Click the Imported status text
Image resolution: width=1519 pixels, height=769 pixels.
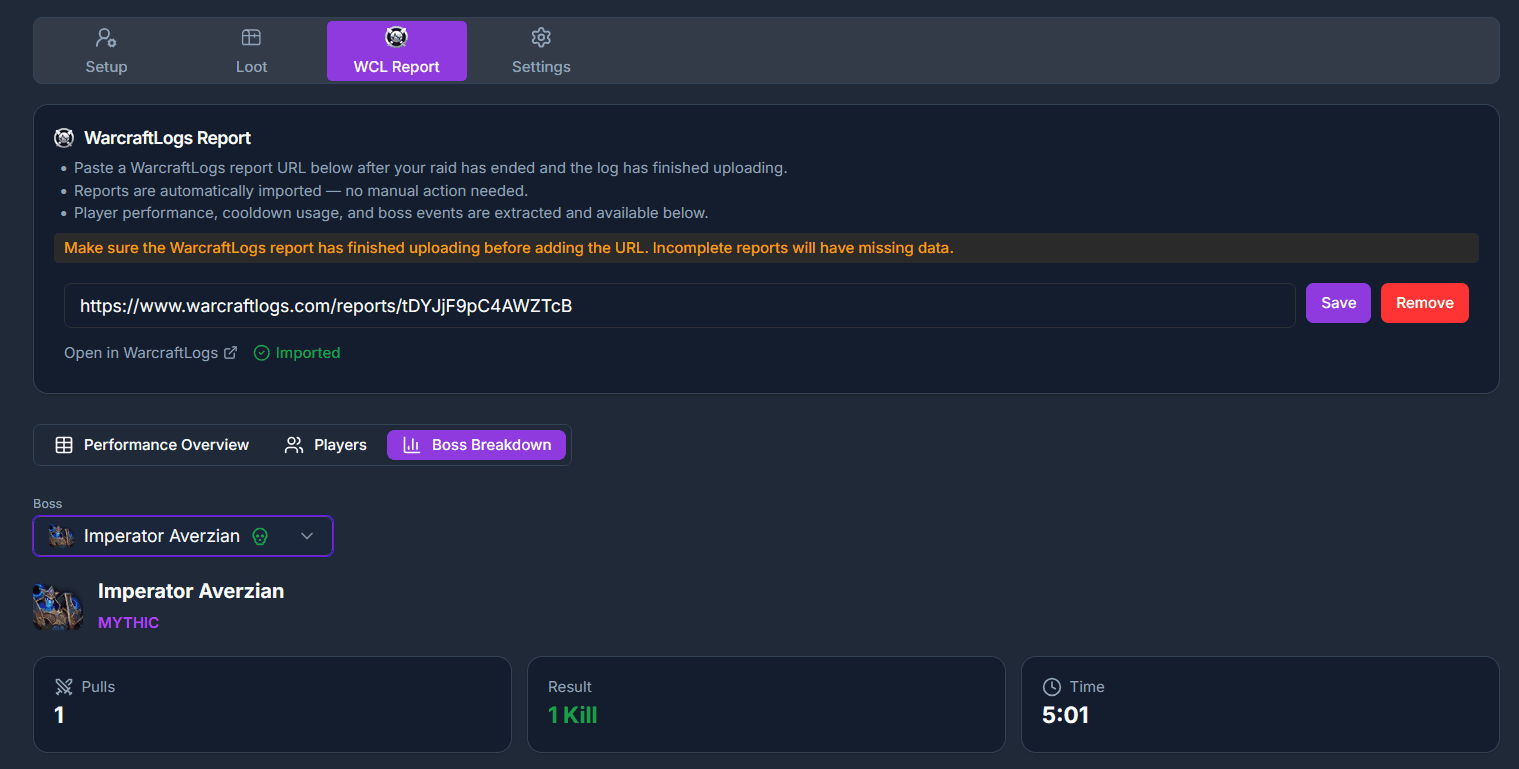click(308, 353)
